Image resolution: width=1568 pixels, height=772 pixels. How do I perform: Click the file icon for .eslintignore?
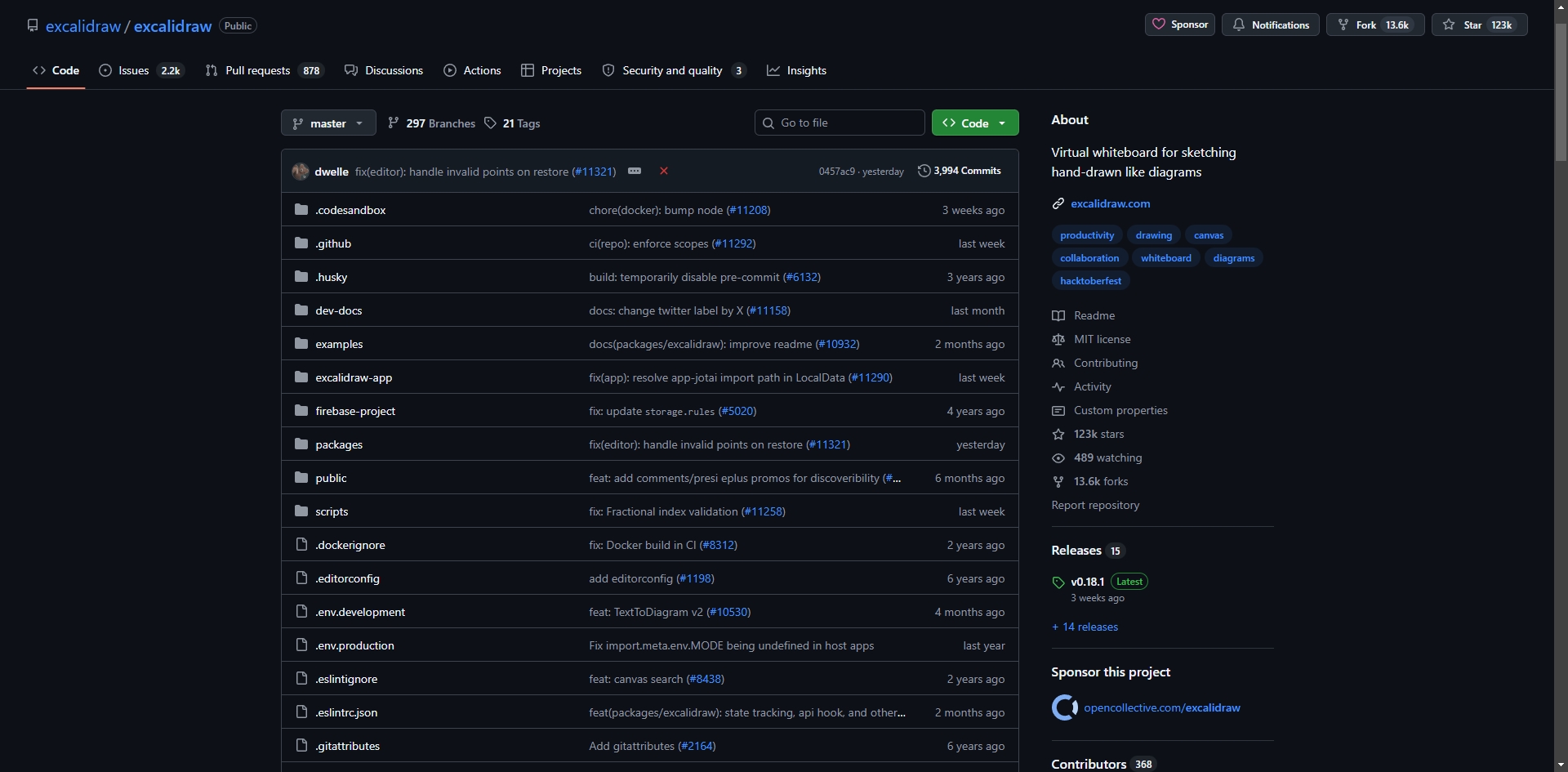coord(301,679)
